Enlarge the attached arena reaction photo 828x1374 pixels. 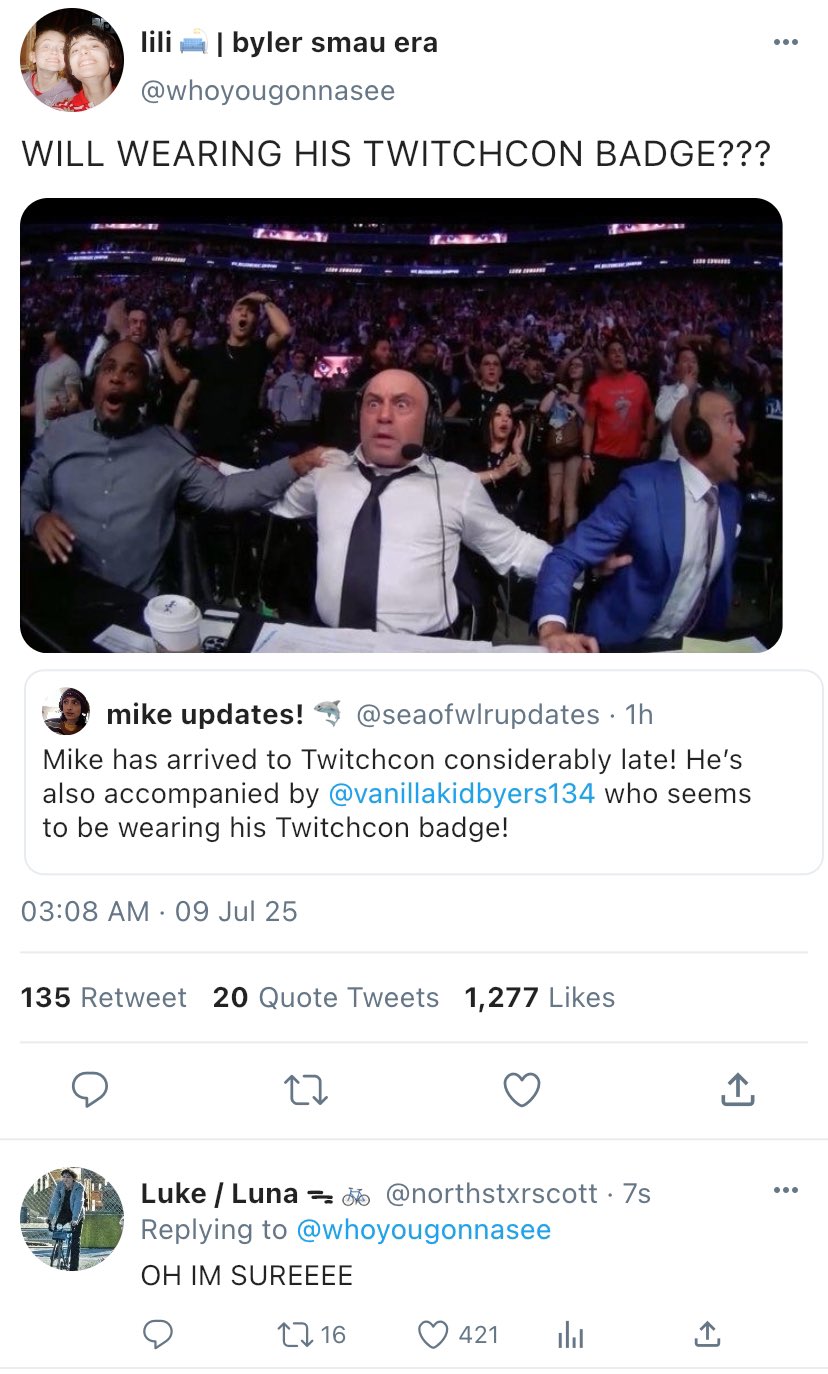[401, 425]
